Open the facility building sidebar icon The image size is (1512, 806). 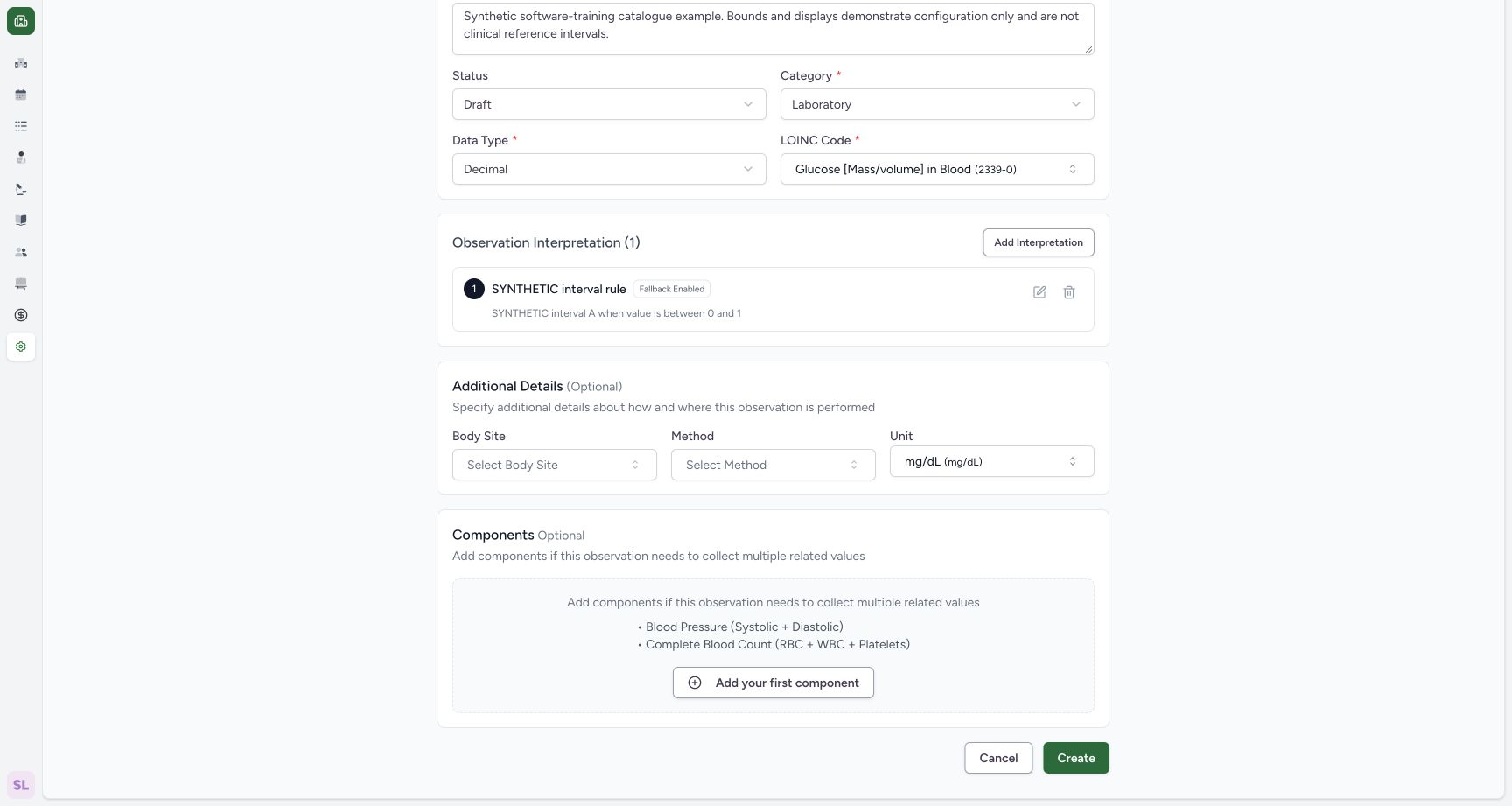(x=21, y=63)
